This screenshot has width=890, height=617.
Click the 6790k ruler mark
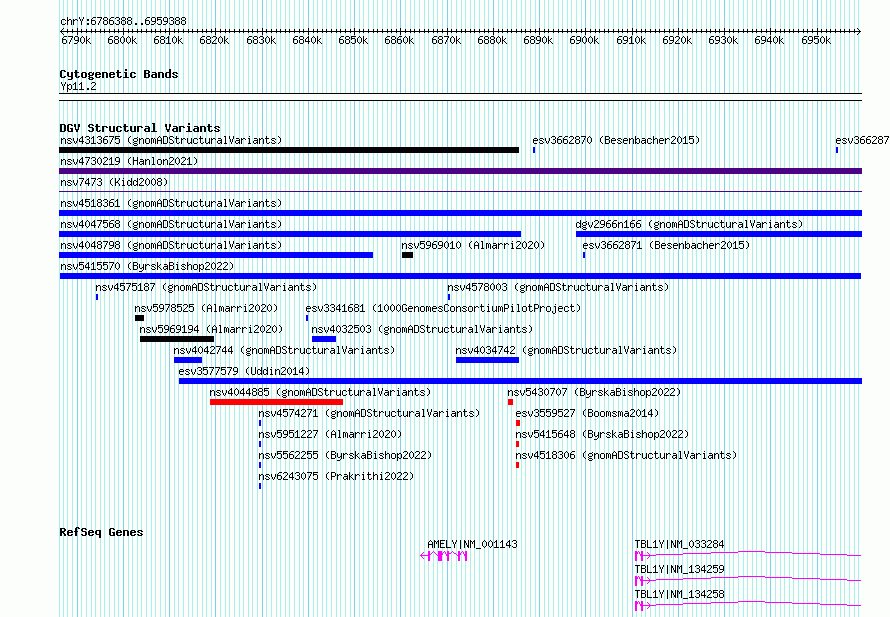coord(76,40)
